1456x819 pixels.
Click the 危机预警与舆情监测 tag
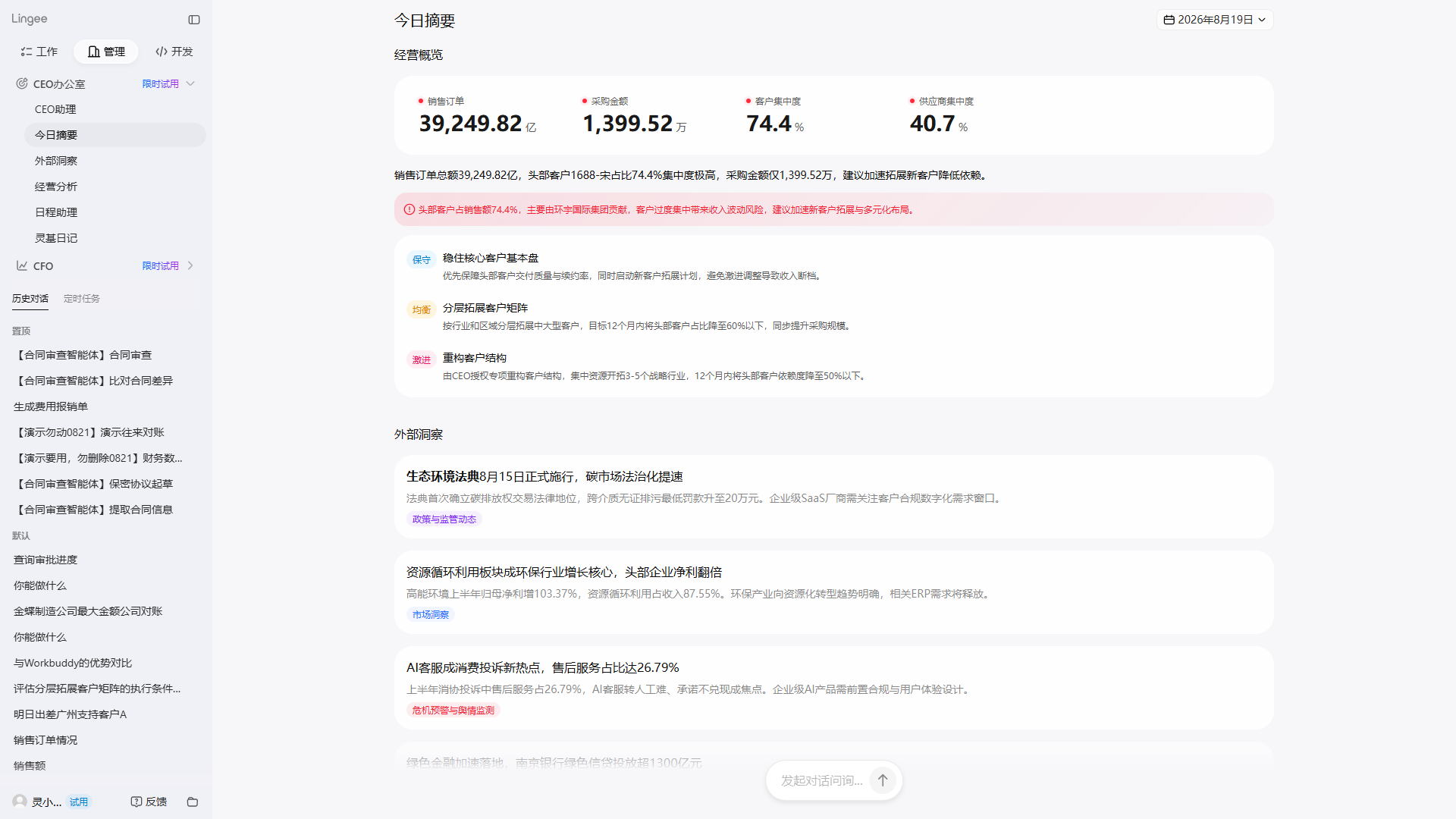coord(453,711)
